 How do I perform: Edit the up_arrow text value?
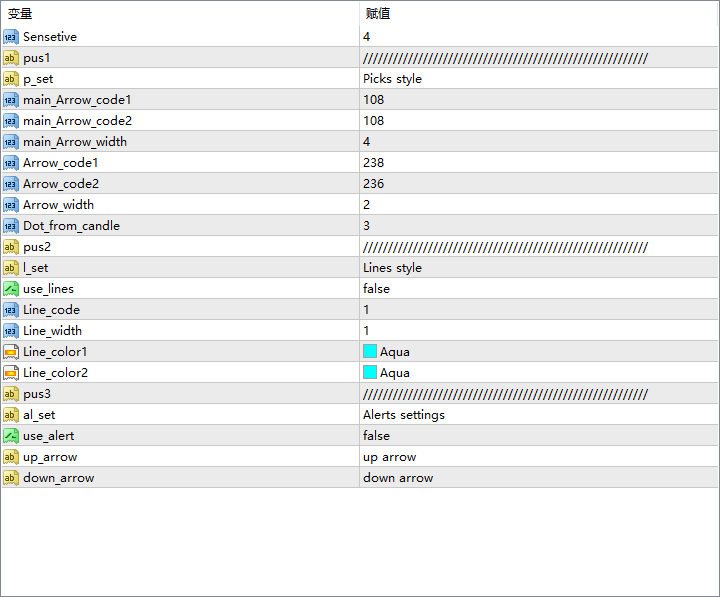click(x=389, y=457)
